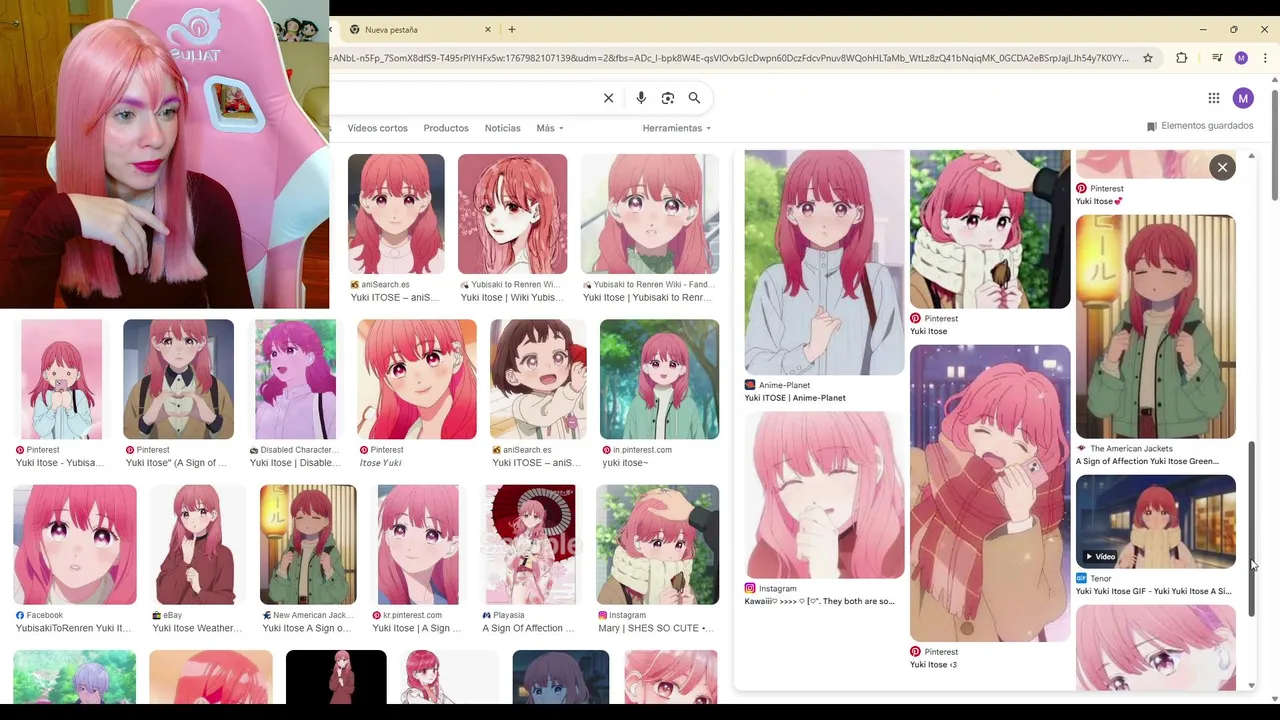
Task: Open Google Lens image search icon
Action: 668,98
